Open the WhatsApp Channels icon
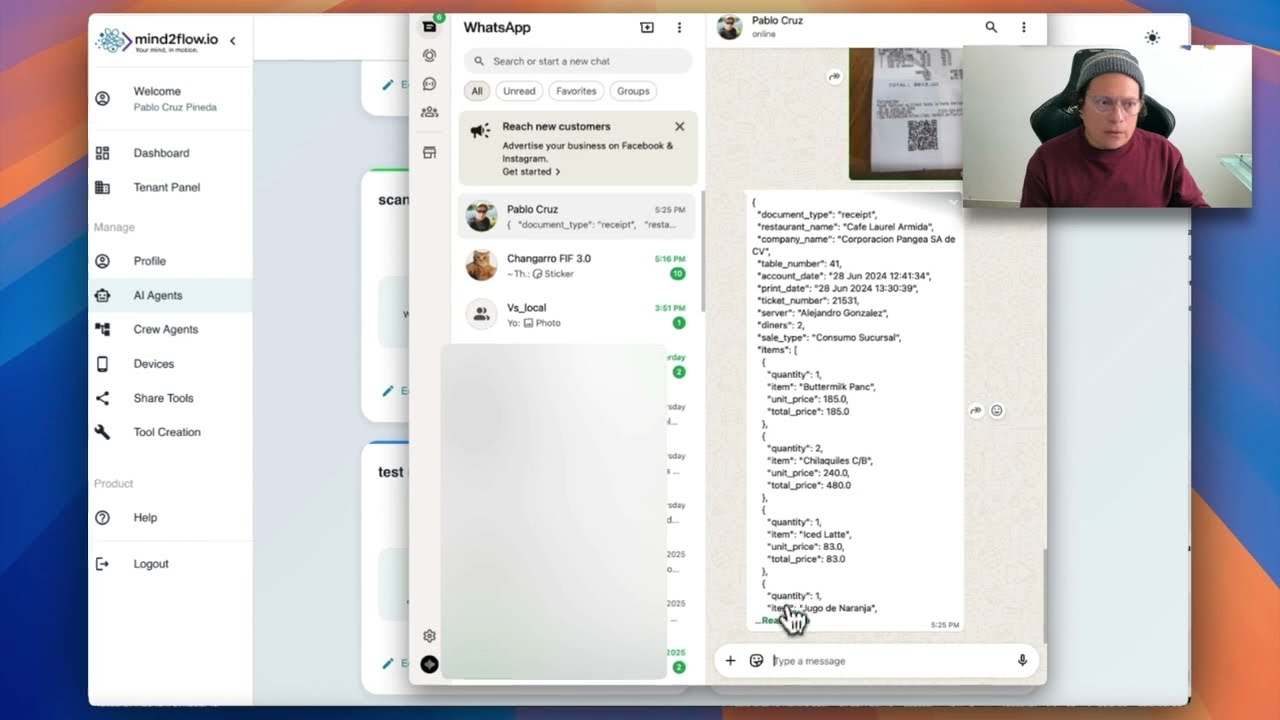This screenshot has width=1280, height=720. pyautogui.click(x=430, y=84)
